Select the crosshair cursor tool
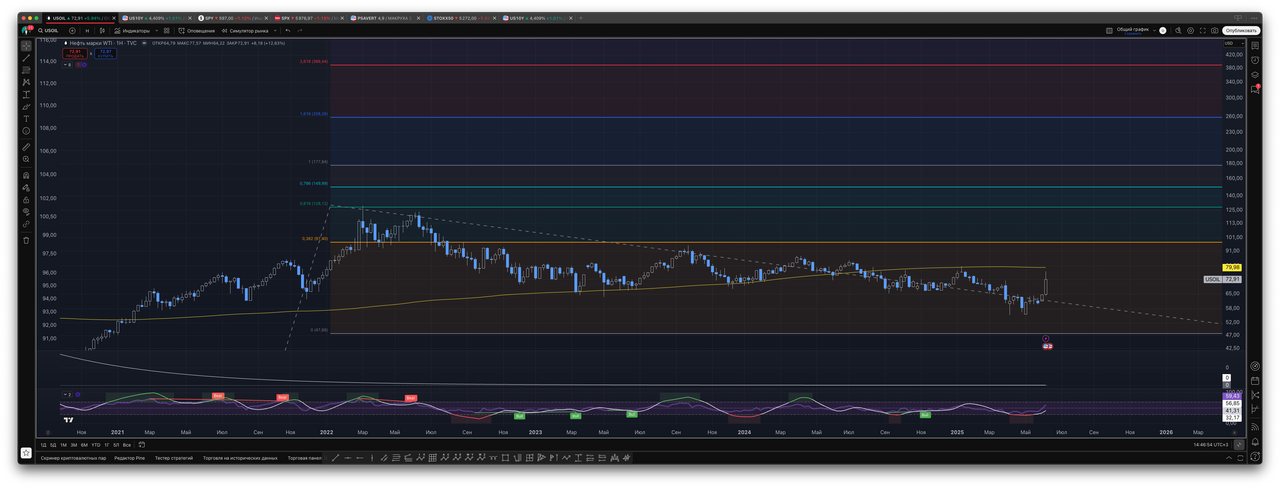 pyautogui.click(x=26, y=46)
